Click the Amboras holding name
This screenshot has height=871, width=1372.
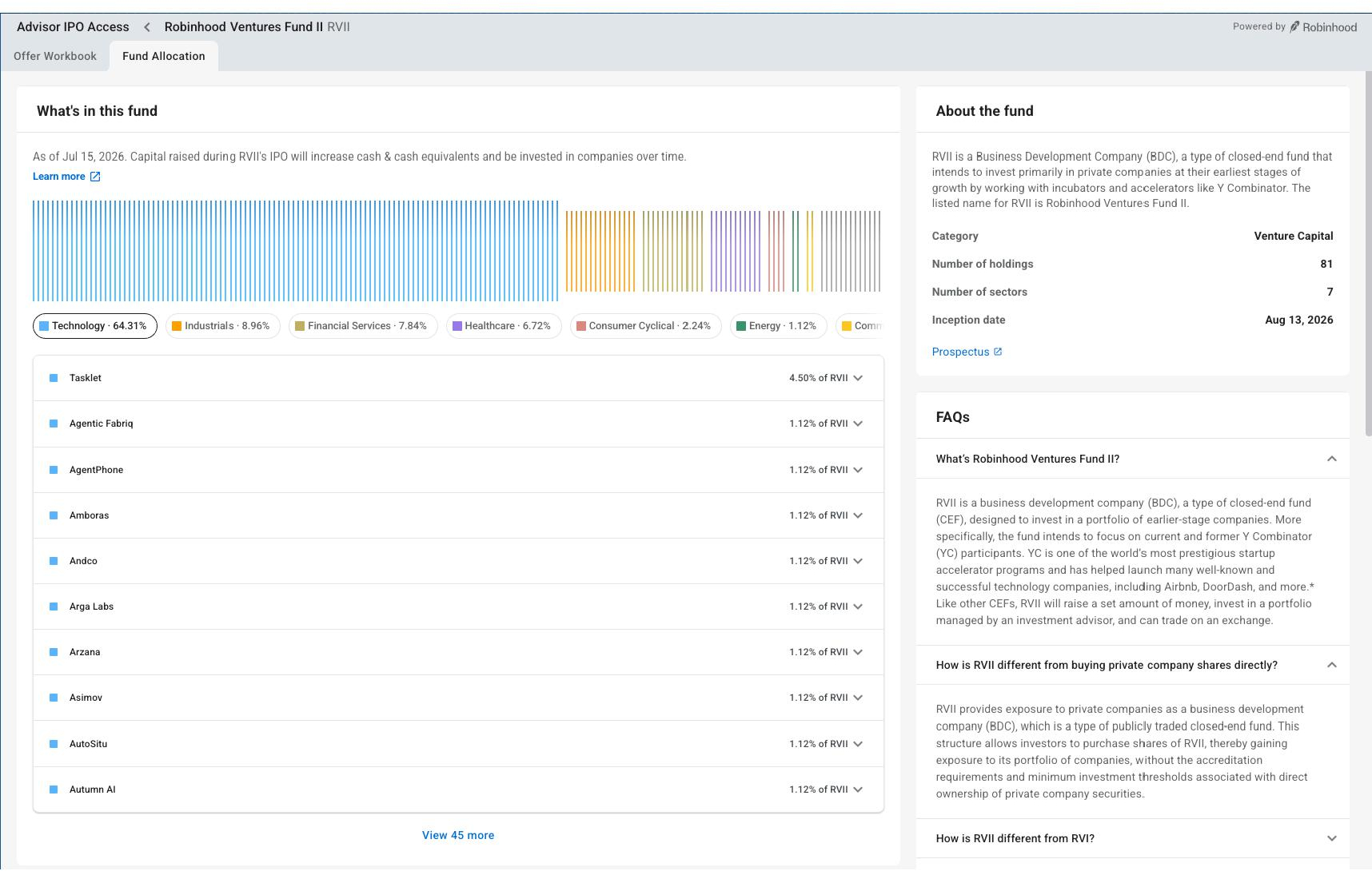click(x=89, y=515)
